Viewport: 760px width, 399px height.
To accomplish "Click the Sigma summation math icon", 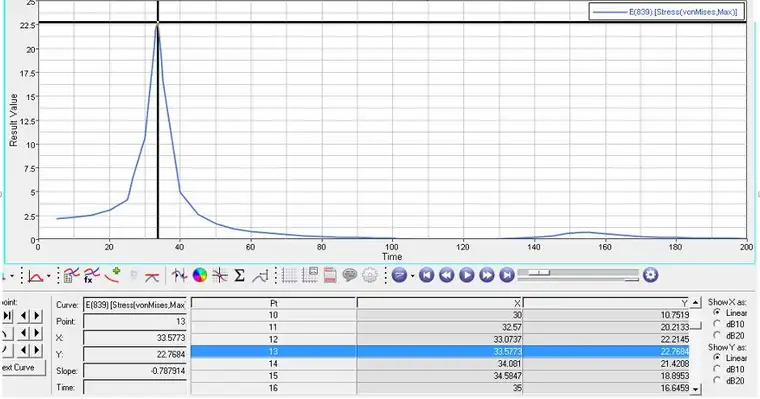I will [239, 275].
